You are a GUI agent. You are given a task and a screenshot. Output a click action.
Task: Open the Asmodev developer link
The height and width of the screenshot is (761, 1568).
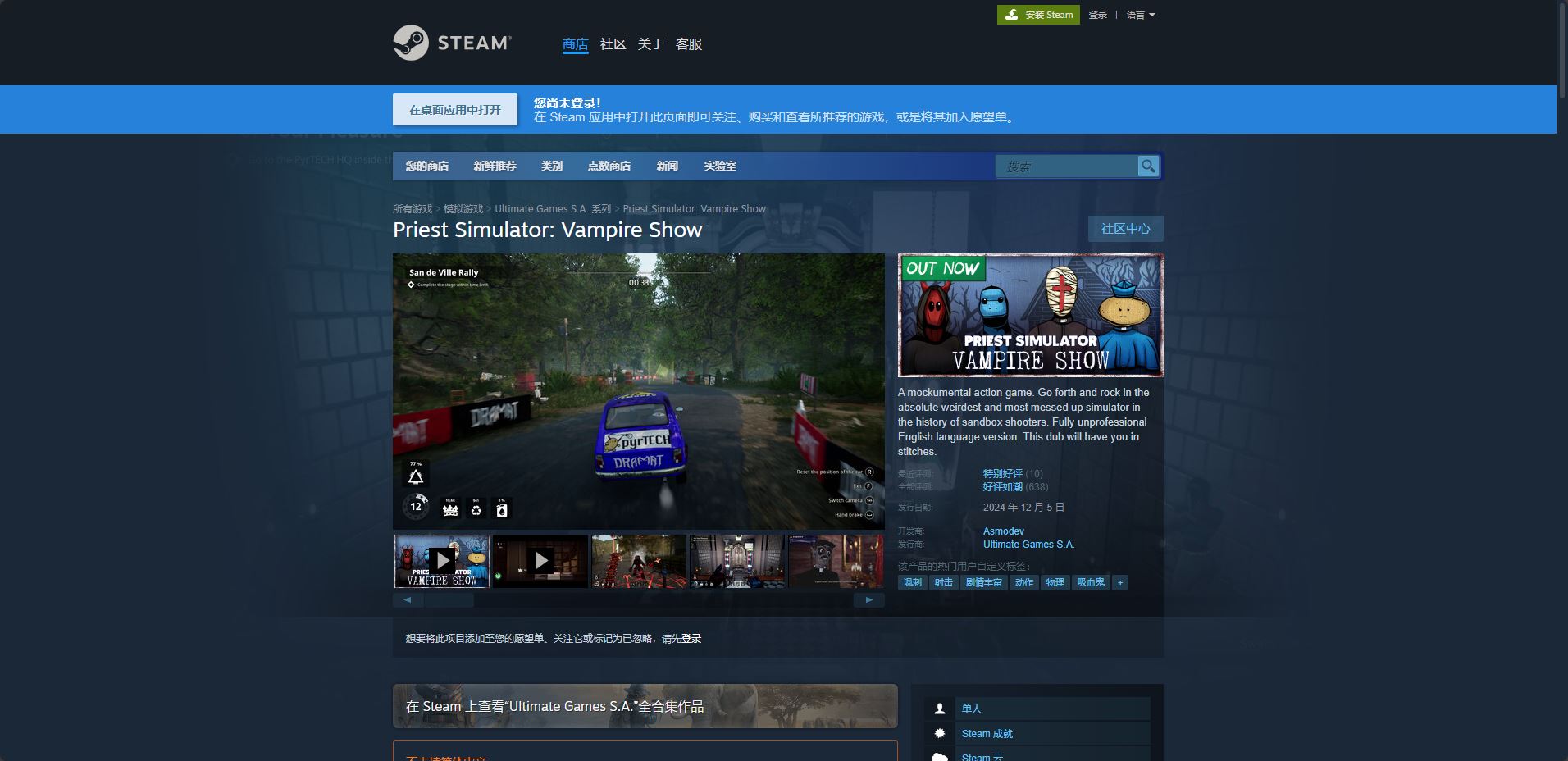pos(1004,531)
